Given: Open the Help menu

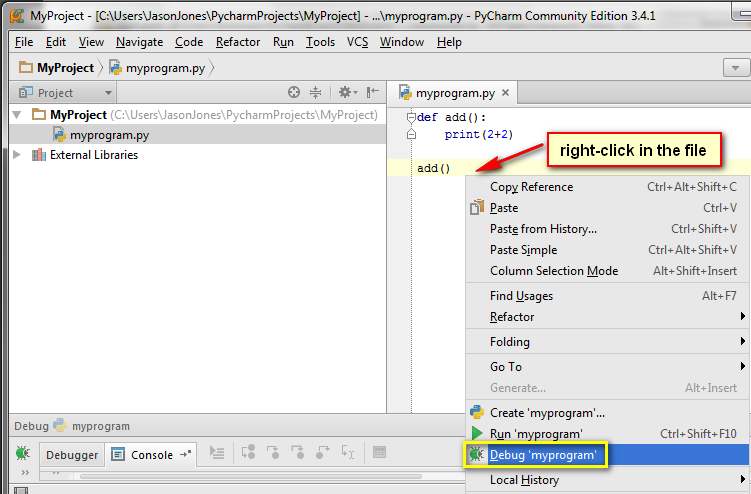Looking at the screenshot, I should pyautogui.click(x=449, y=42).
